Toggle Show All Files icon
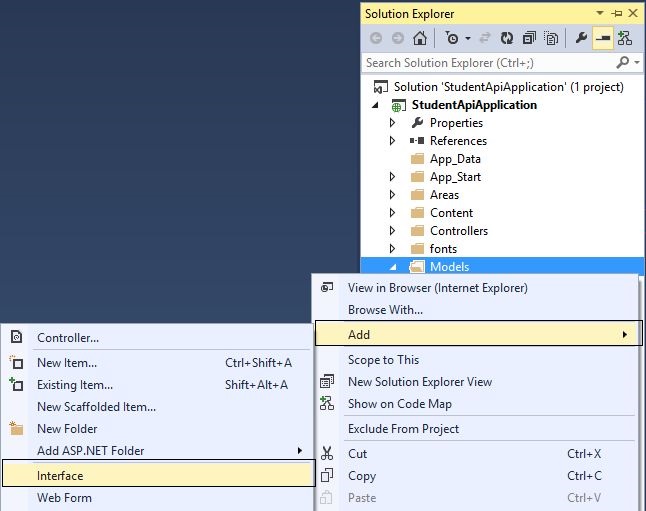 (551, 38)
